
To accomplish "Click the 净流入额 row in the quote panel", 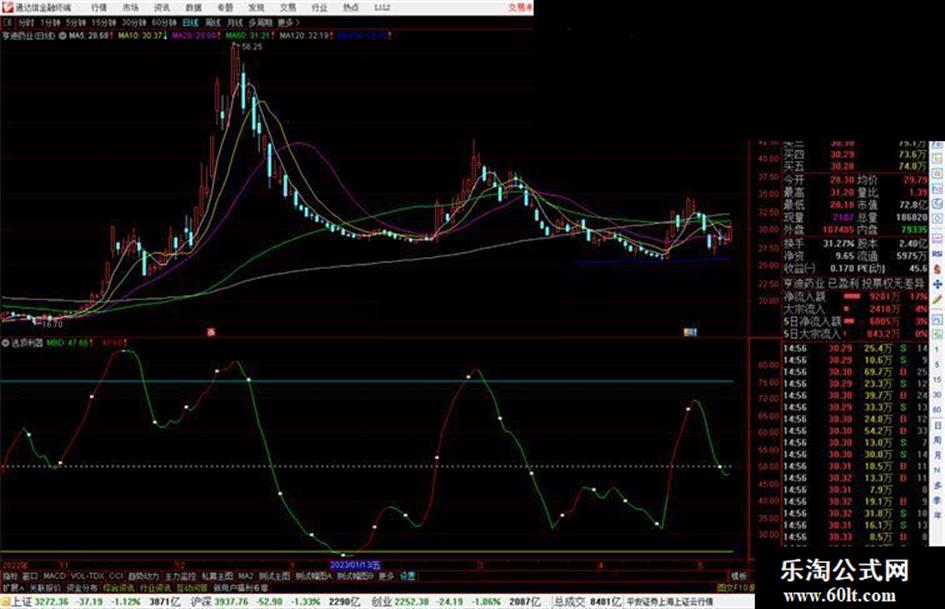I will (x=855, y=297).
